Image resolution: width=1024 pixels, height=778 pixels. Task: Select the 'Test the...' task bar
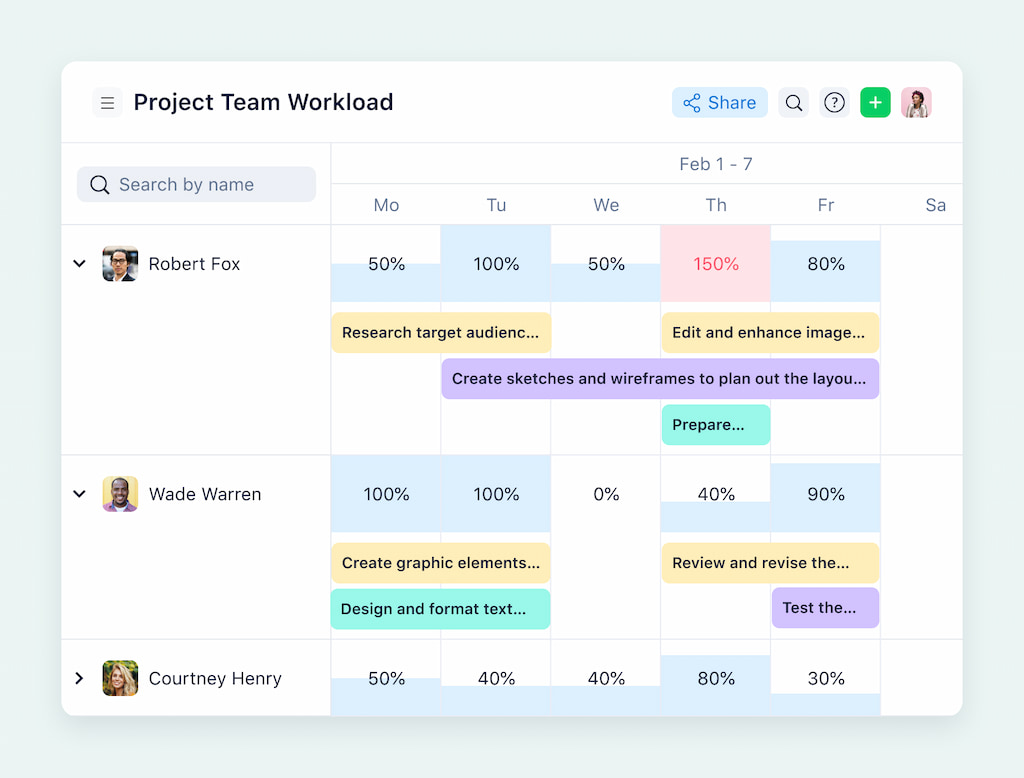click(825, 607)
